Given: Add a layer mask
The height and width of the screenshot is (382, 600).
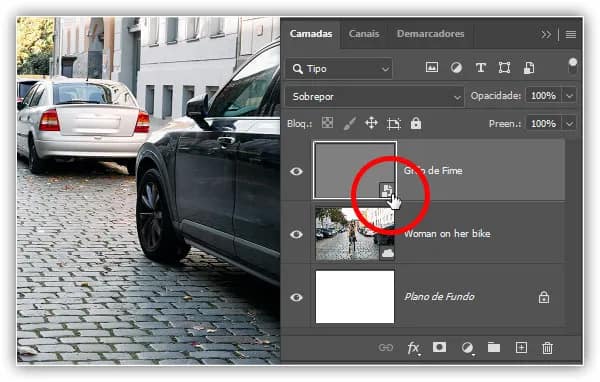Looking at the screenshot, I should coord(439,347).
